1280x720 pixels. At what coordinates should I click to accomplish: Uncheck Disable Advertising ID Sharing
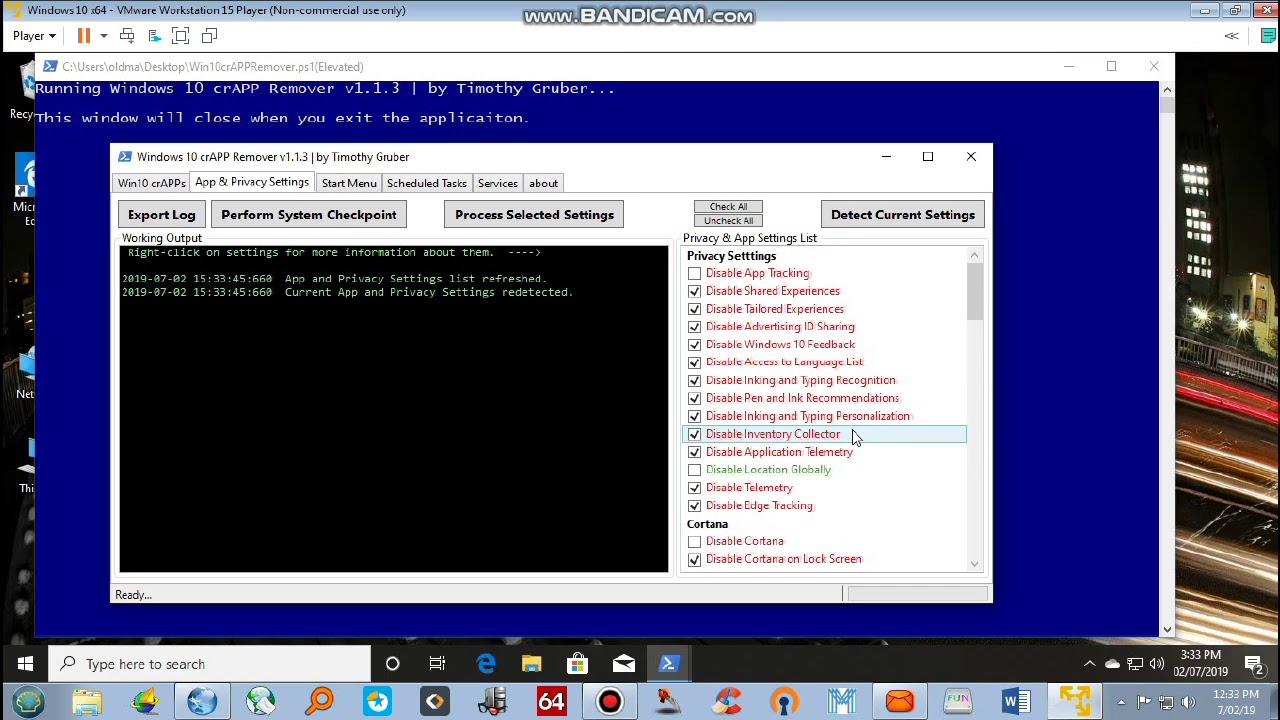(694, 327)
